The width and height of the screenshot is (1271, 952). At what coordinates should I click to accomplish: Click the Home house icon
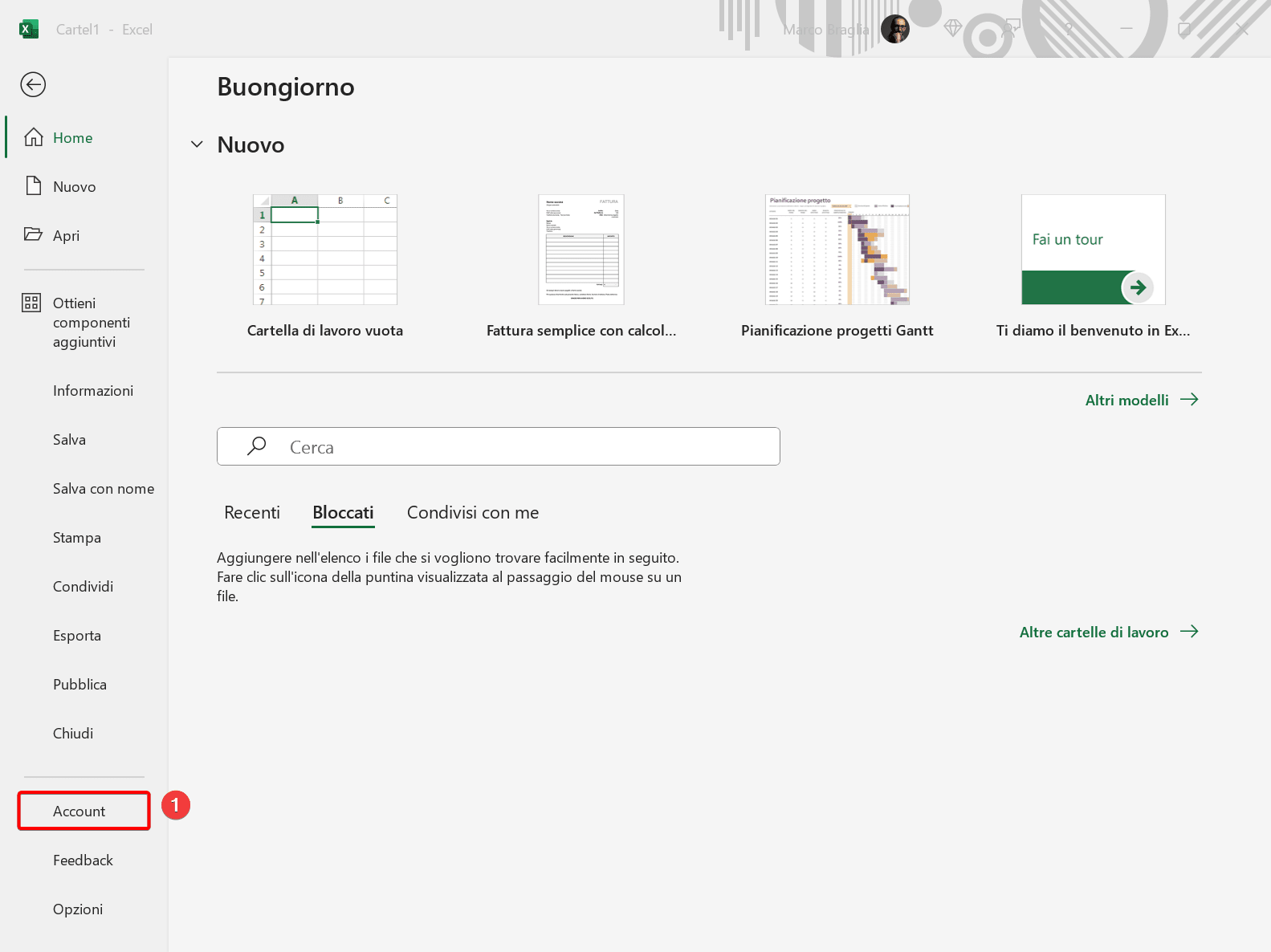33,137
